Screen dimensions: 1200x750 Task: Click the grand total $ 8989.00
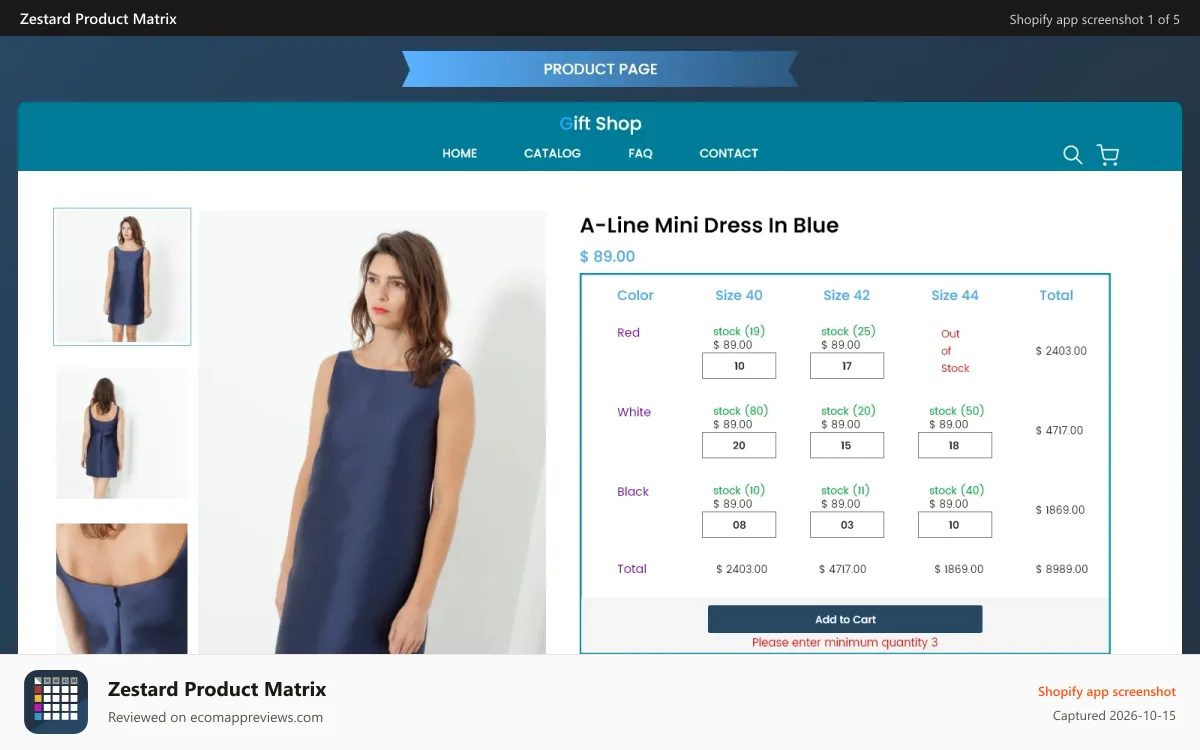pos(1061,569)
